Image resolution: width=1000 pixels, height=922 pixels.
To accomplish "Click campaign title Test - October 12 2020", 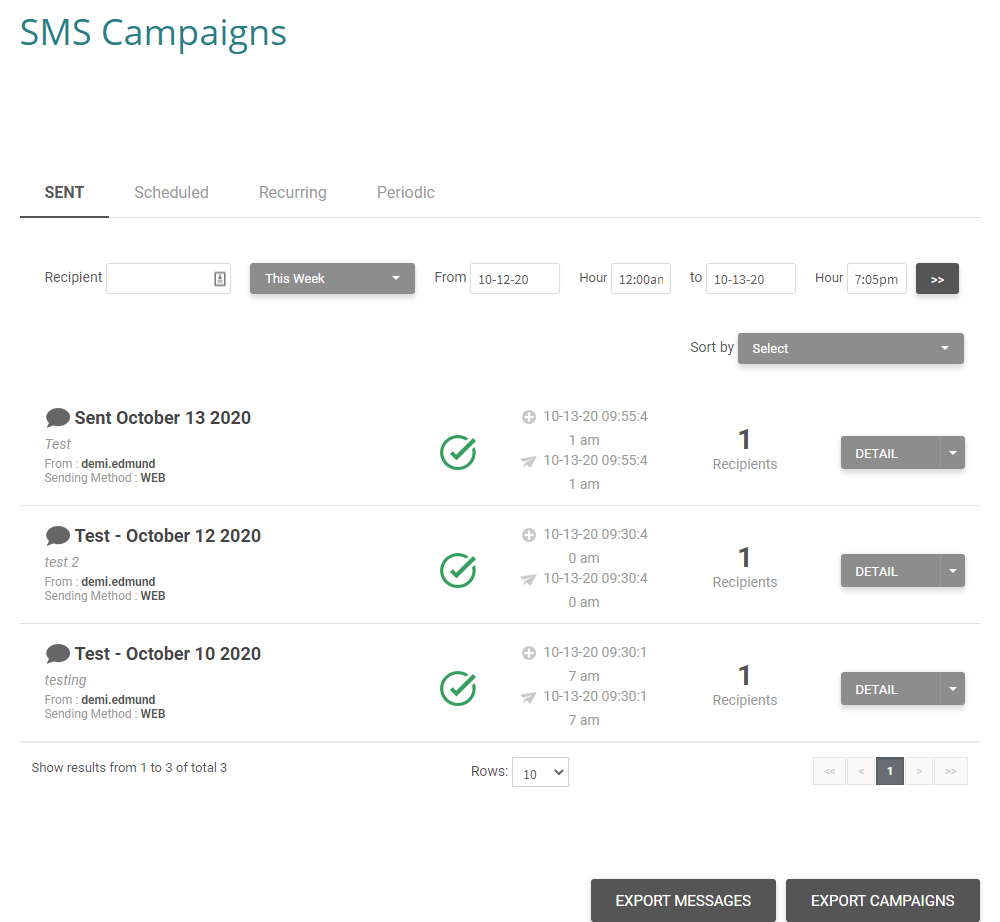I will 168,536.
